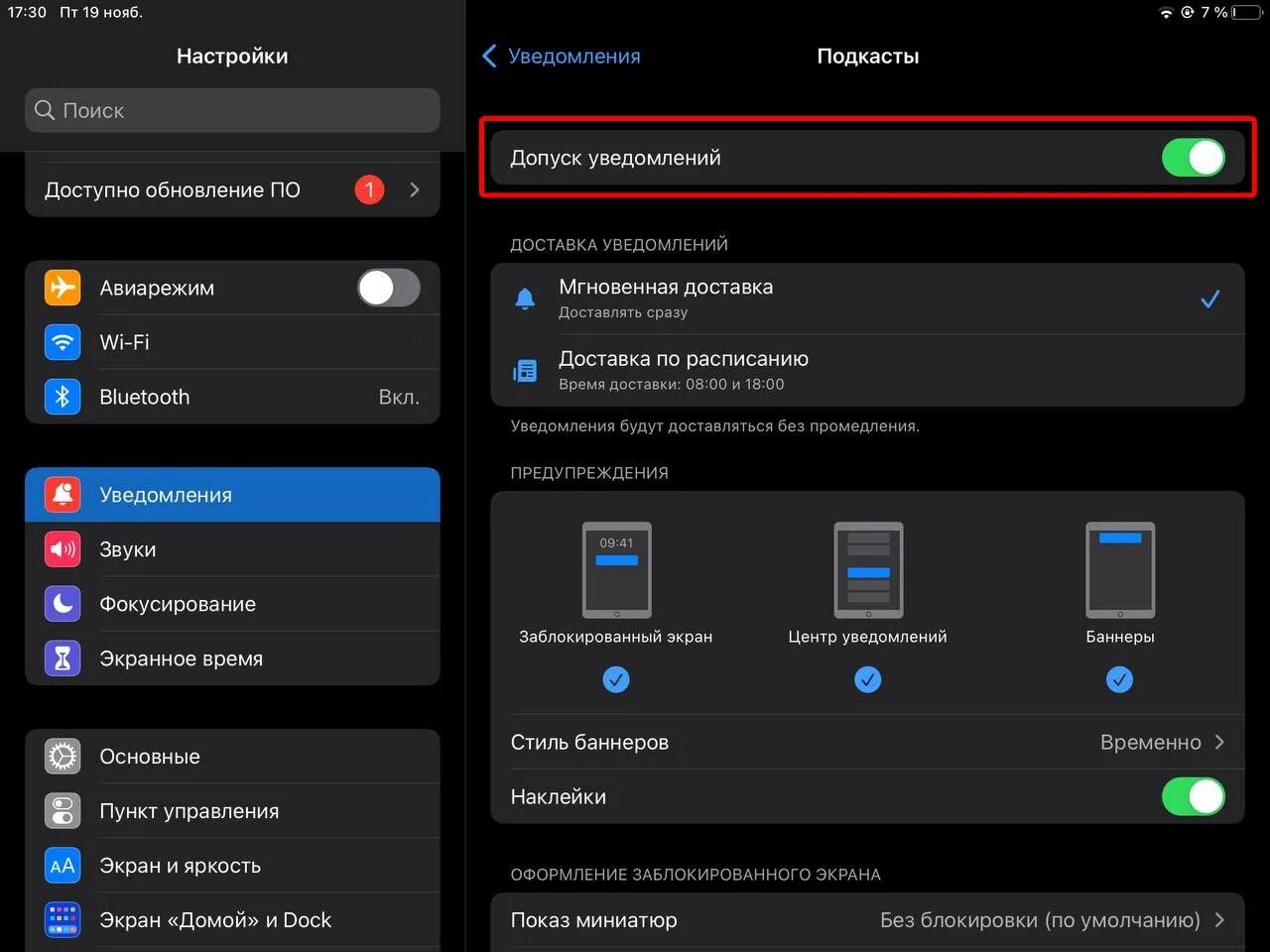
Task: Tap the Фокусирование moon icon
Action: click(x=63, y=604)
